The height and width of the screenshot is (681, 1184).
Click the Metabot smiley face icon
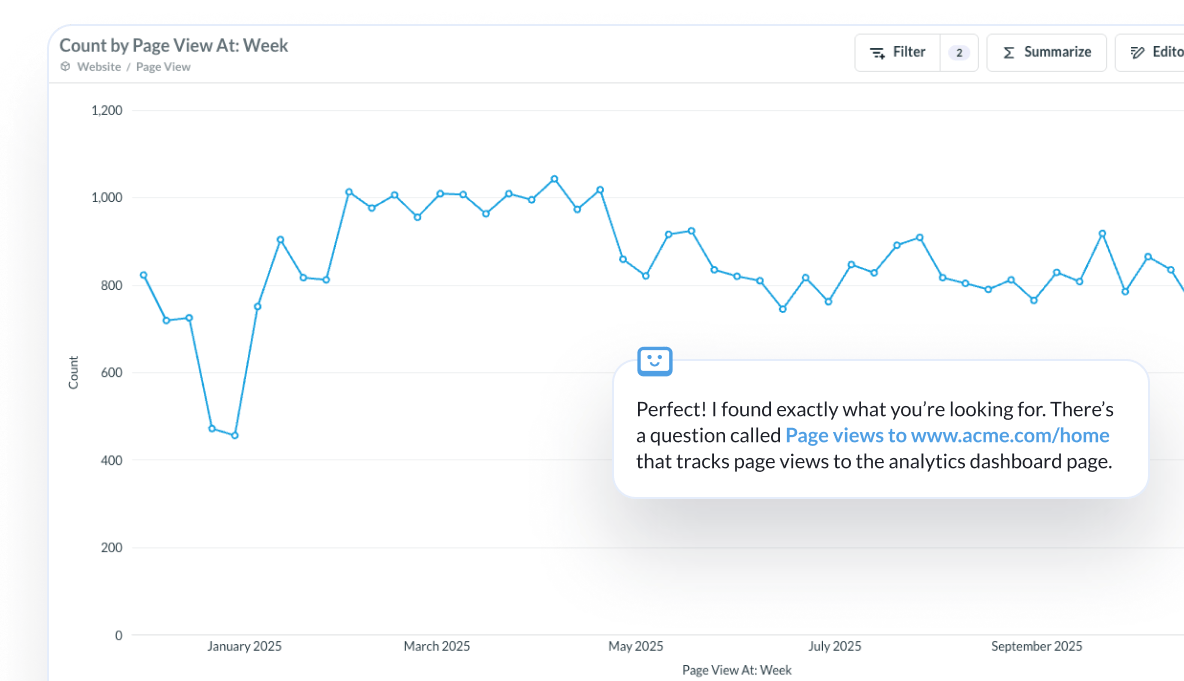pos(655,361)
